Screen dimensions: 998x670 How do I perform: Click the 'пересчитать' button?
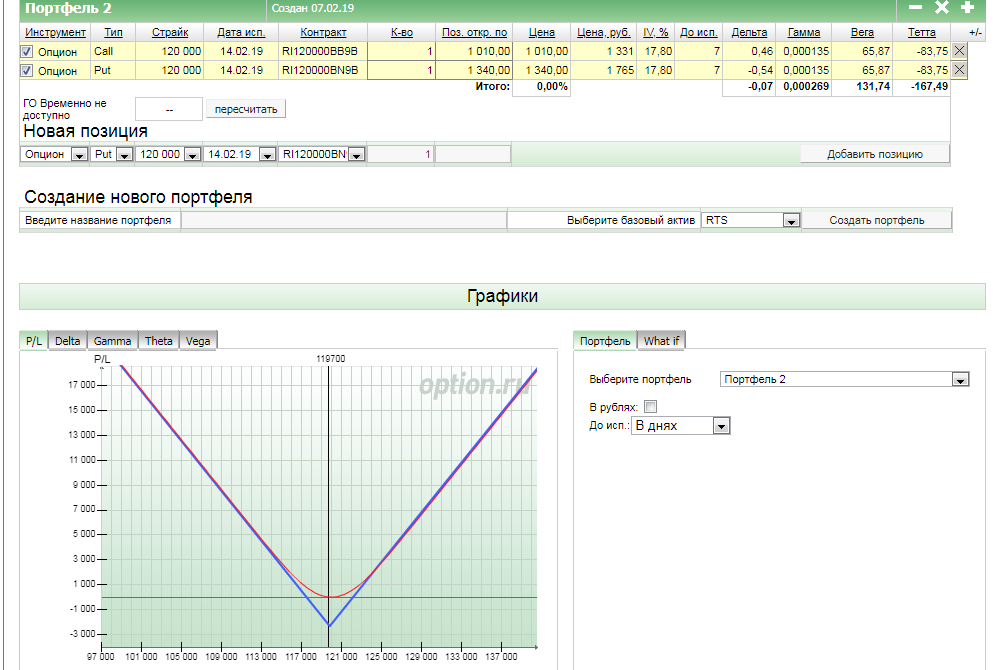tap(246, 109)
